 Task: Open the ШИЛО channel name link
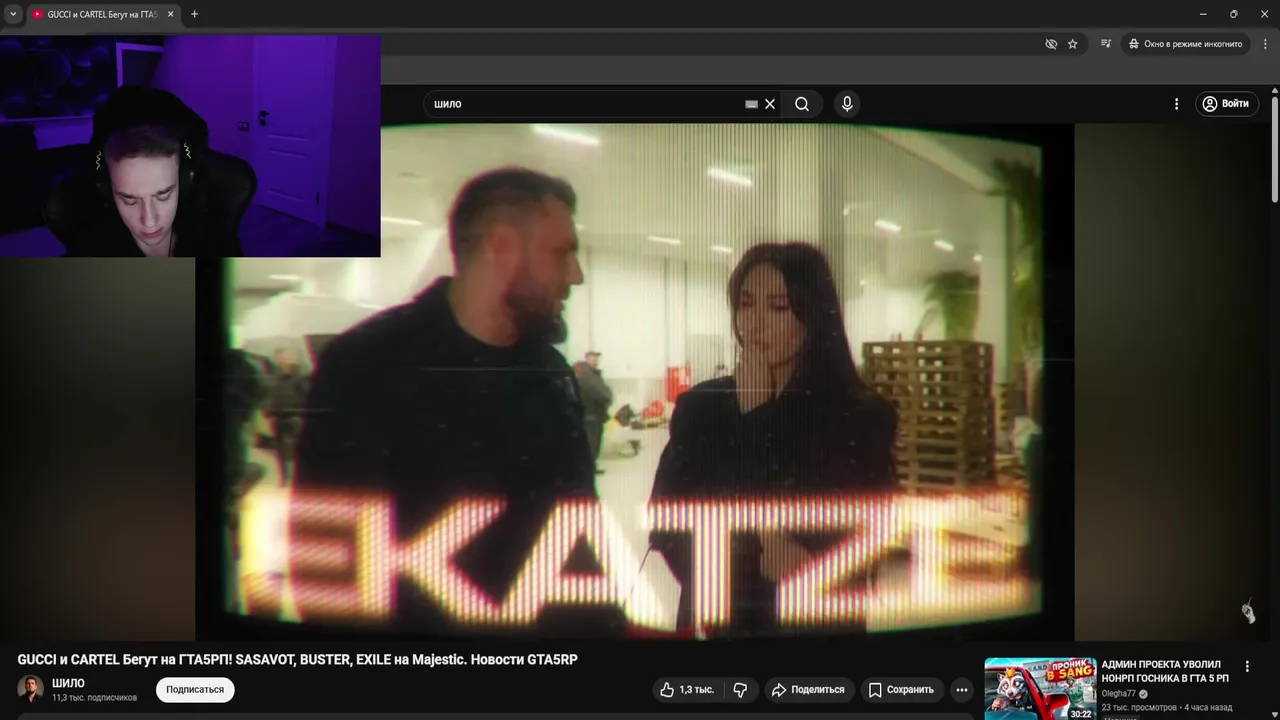(x=68, y=683)
